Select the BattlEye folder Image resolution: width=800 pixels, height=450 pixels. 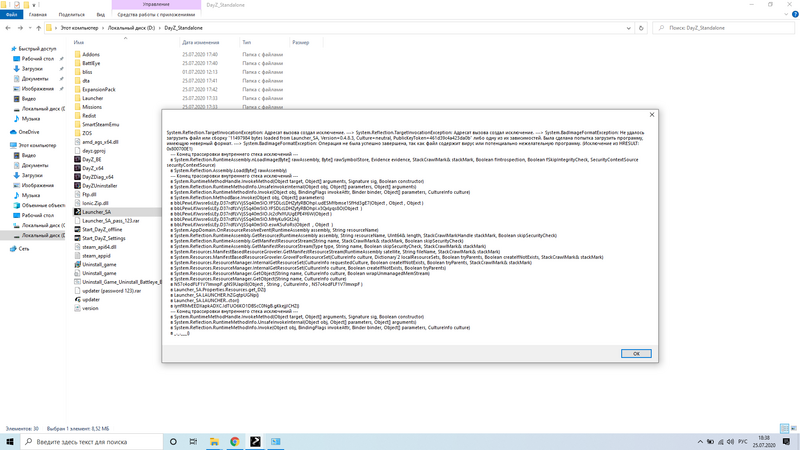click(91, 63)
